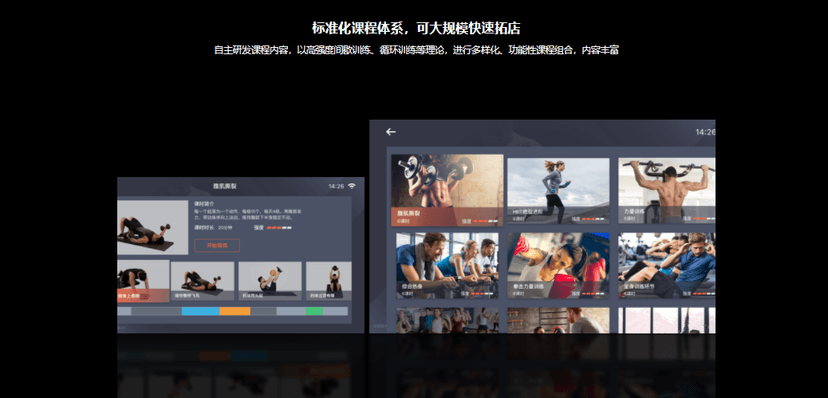
Task: Click the blue segment of the workout timeline
Action: 201,311
